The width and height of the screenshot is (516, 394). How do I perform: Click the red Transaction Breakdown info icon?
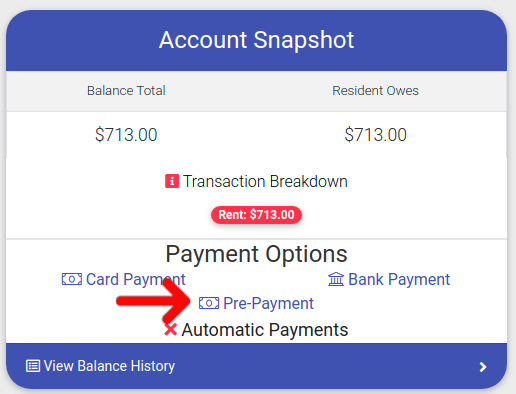pos(172,181)
